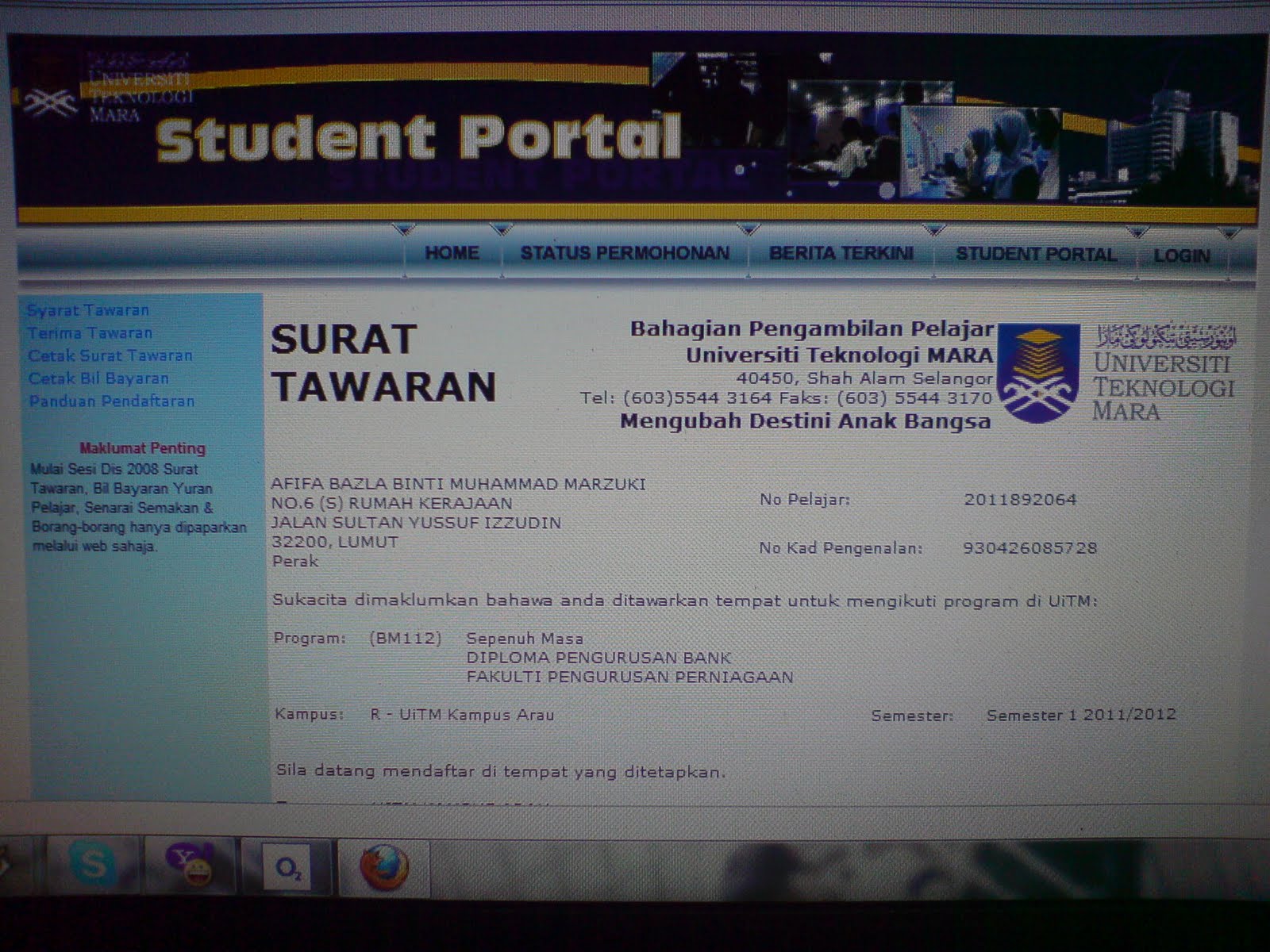Select the text DIPLOMA PENGURUSAN BANK
The width and height of the screenshot is (1270, 952).
pos(598,658)
